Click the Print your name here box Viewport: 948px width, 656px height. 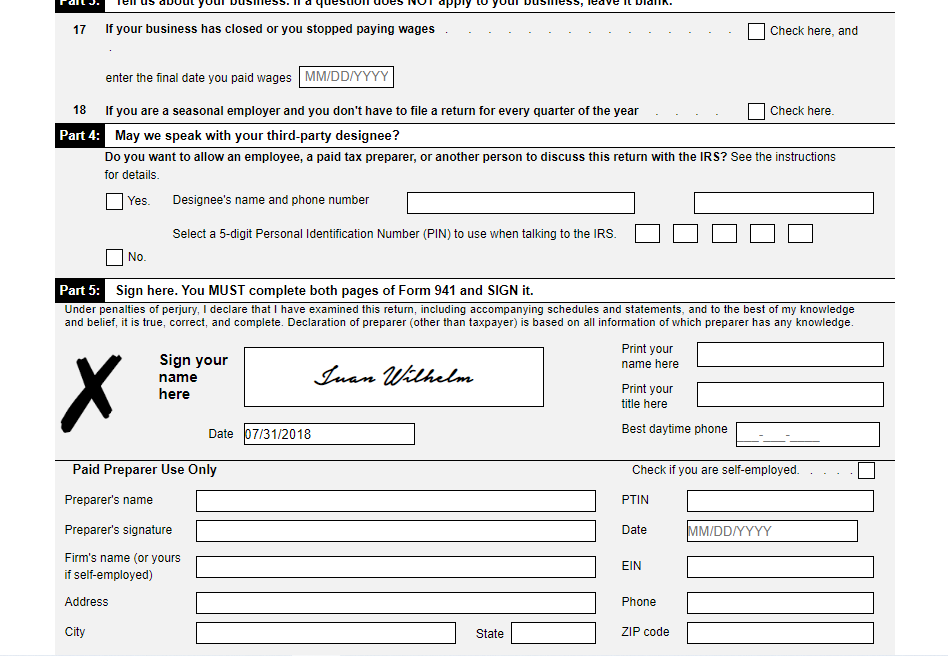[x=790, y=354]
